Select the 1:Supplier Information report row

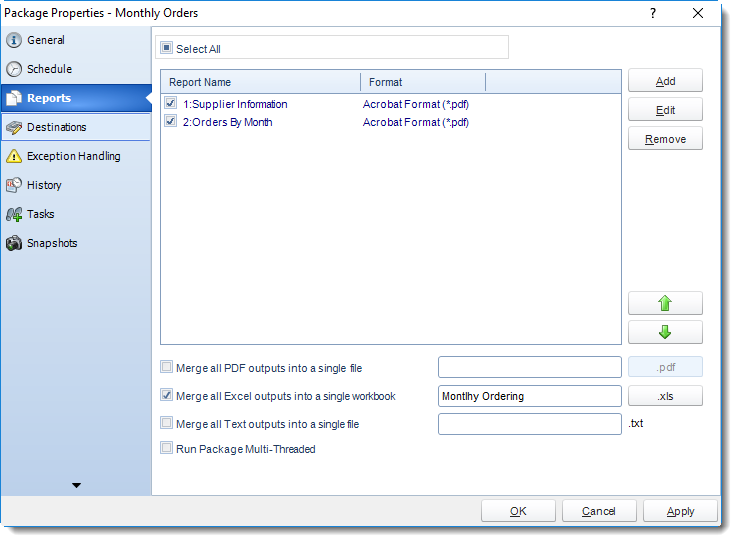[391, 104]
